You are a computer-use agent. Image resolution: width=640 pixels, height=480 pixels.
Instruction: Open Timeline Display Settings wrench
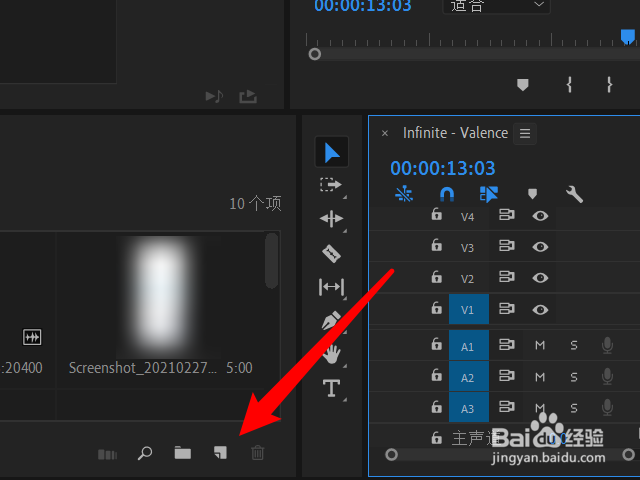tap(574, 194)
